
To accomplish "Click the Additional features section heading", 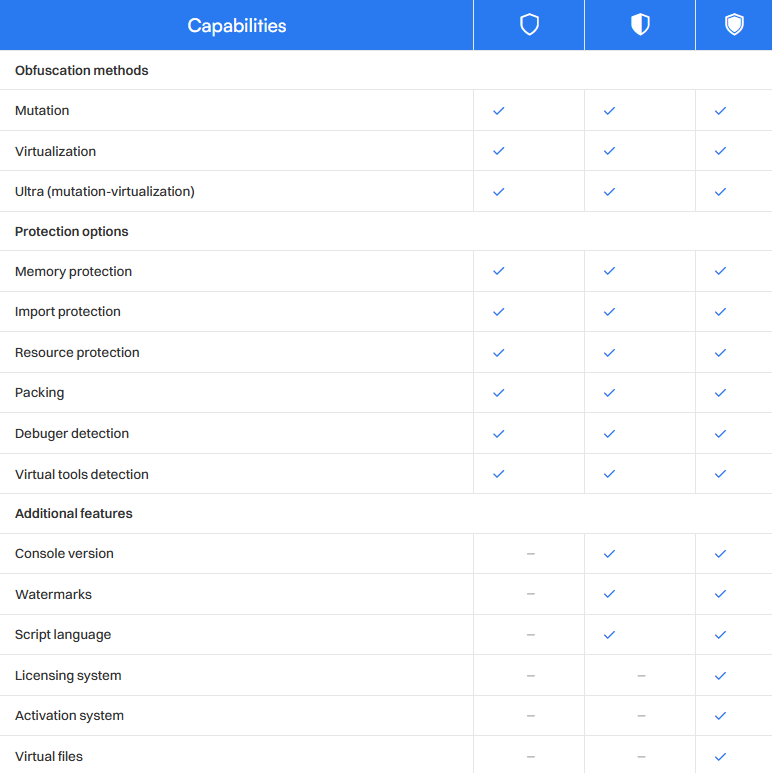I will pyautogui.click(x=74, y=514).
